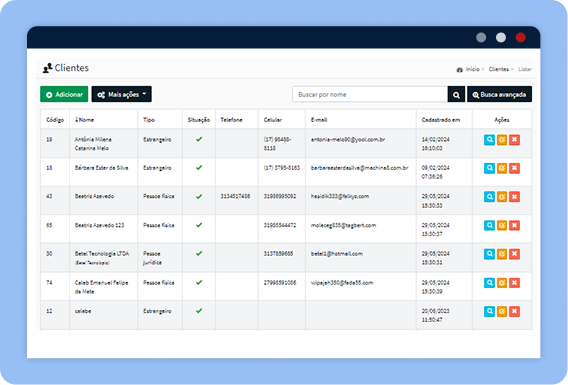Edit client Antônia Milena Catarina Melo
Image resolution: width=568 pixels, height=385 pixels.
[502, 140]
